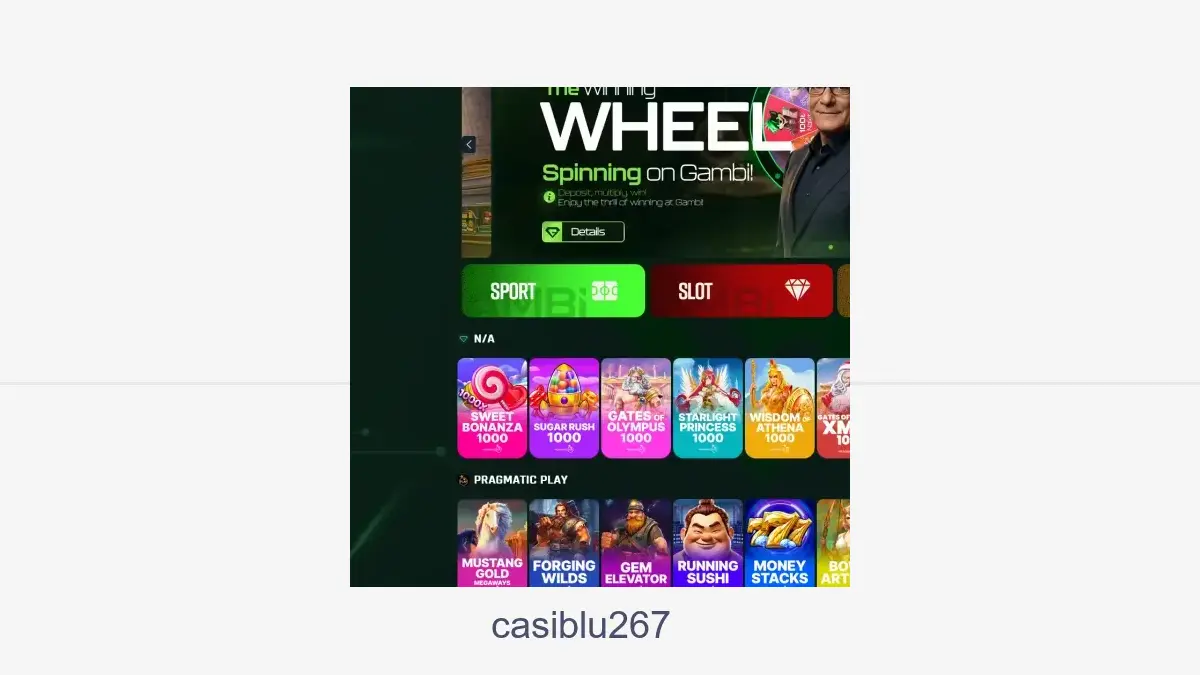Open Forging Wilds game tile
The height and width of the screenshot is (675, 1200).
pos(564,543)
